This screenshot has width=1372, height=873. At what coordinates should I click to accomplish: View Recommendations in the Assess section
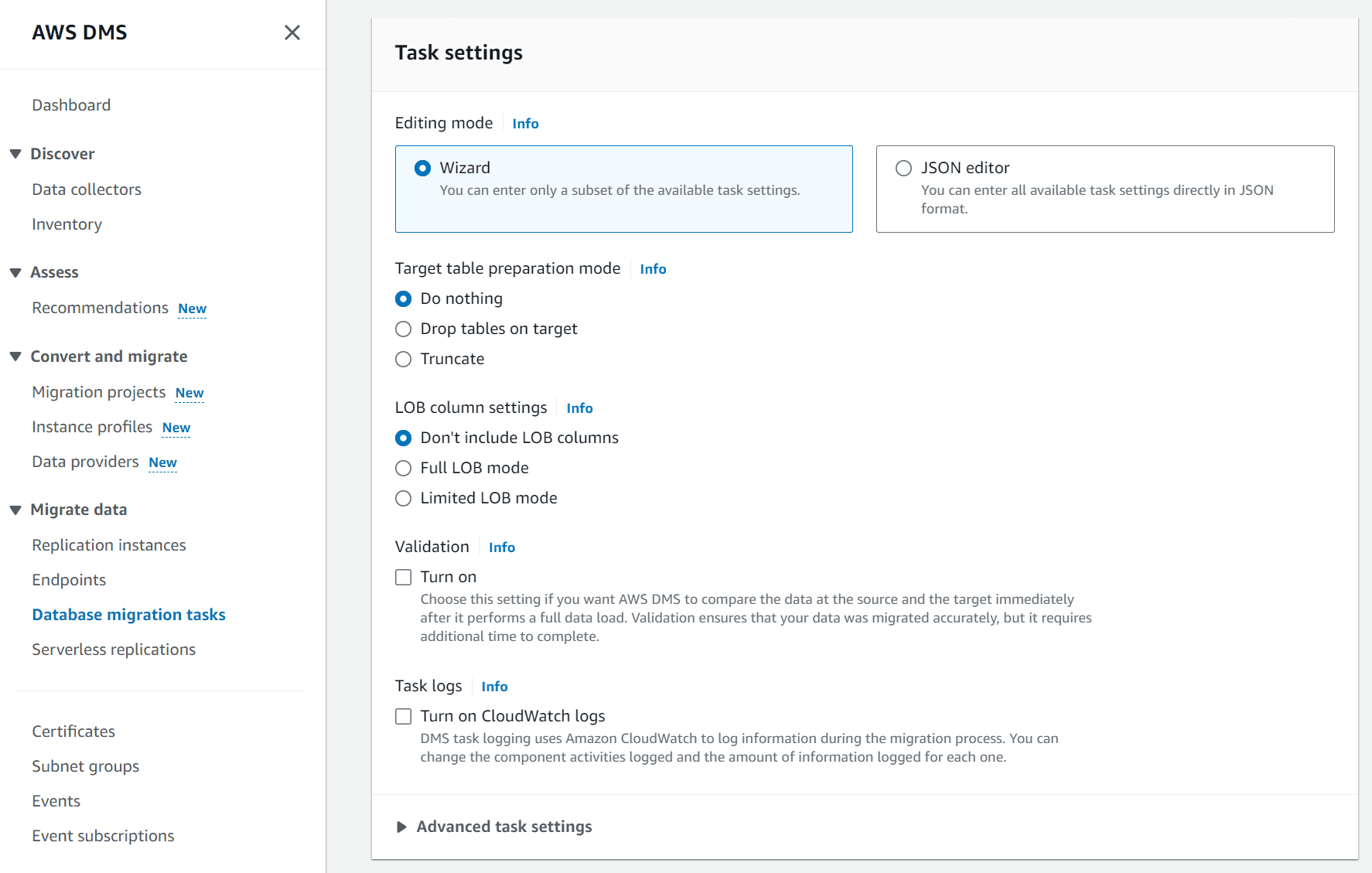(x=100, y=307)
